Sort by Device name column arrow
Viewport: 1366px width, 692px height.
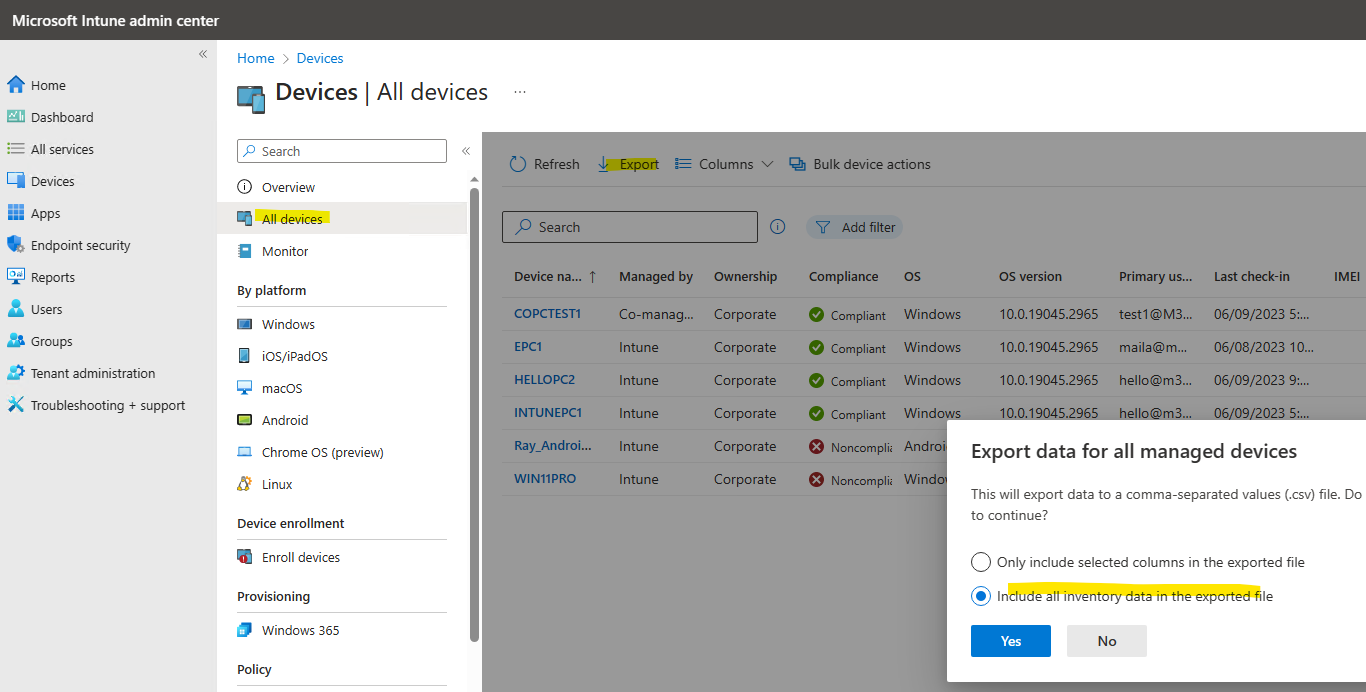[x=593, y=277]
